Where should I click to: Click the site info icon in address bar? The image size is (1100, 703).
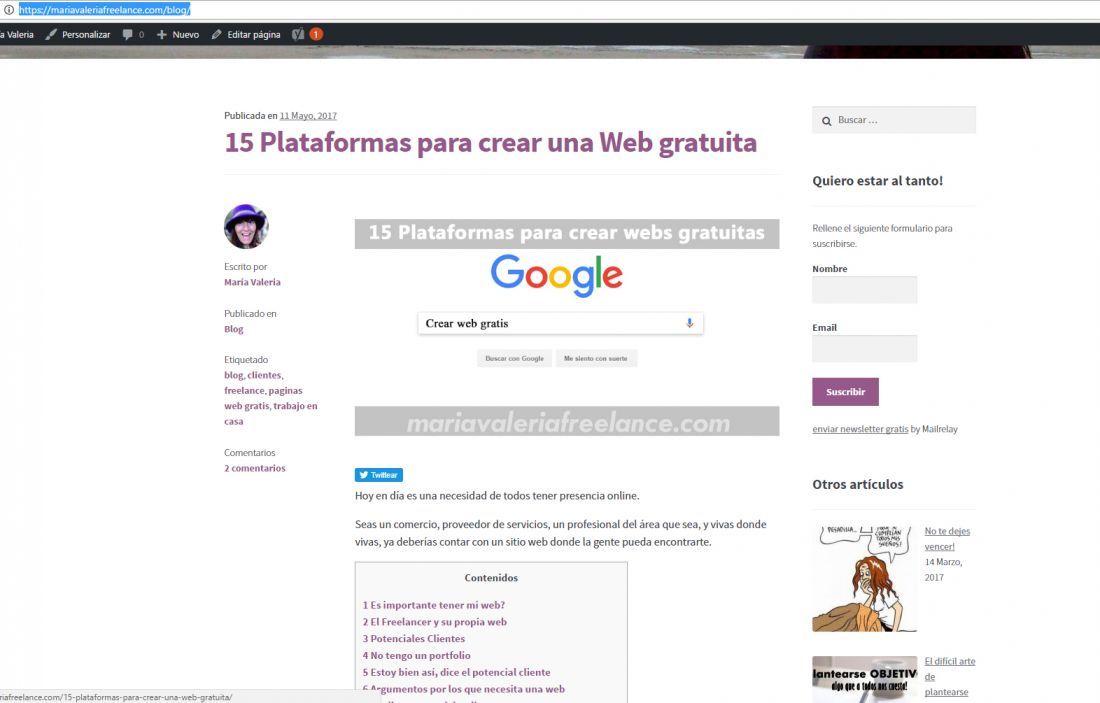pyautogui.click(x=8, y=10)
